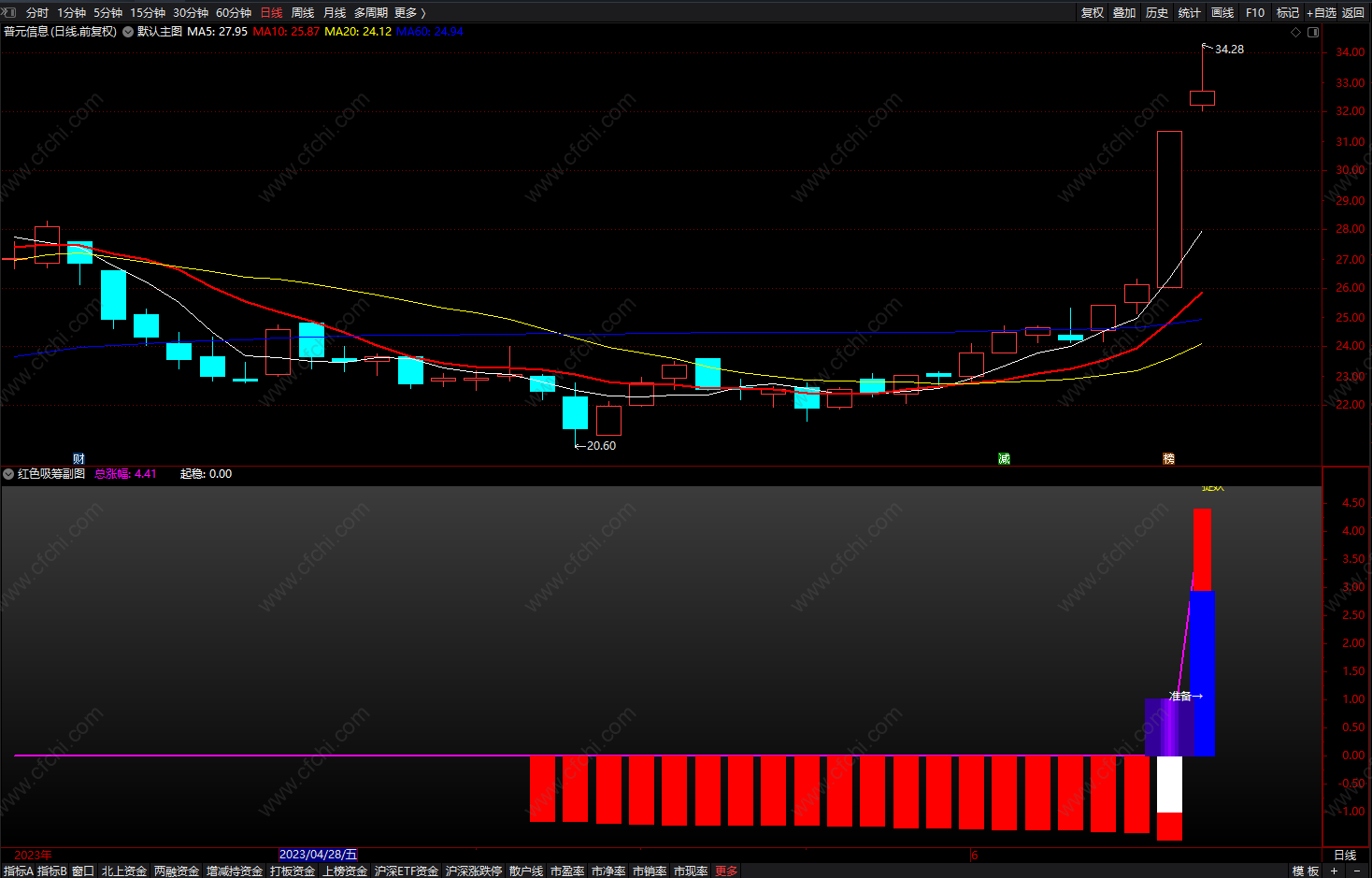The image size is (1372, 878).
Task: Click the 34.28 high price label
Action: click(x=1229, y=50)
